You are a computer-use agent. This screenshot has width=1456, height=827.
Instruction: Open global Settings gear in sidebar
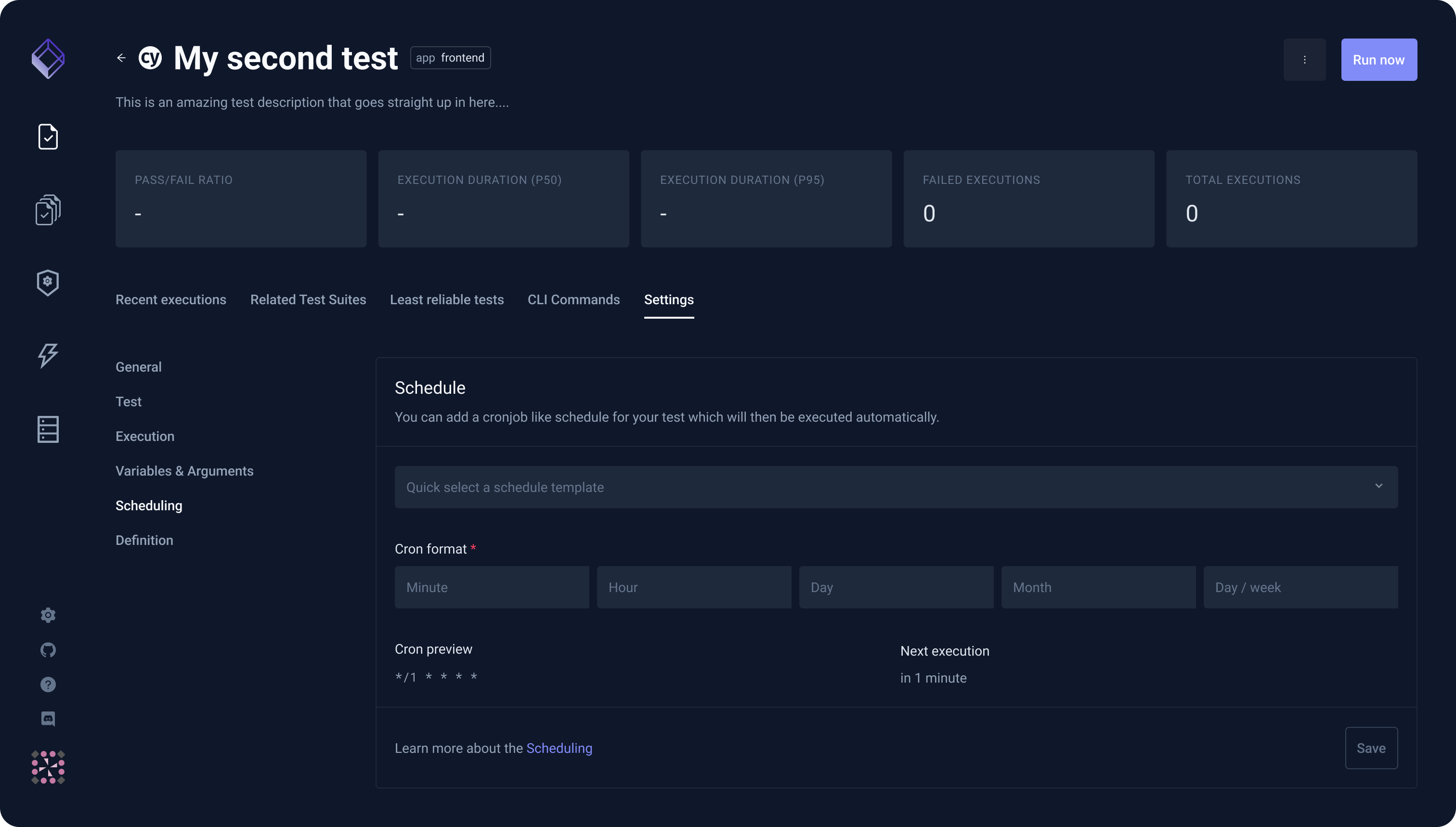48,615
